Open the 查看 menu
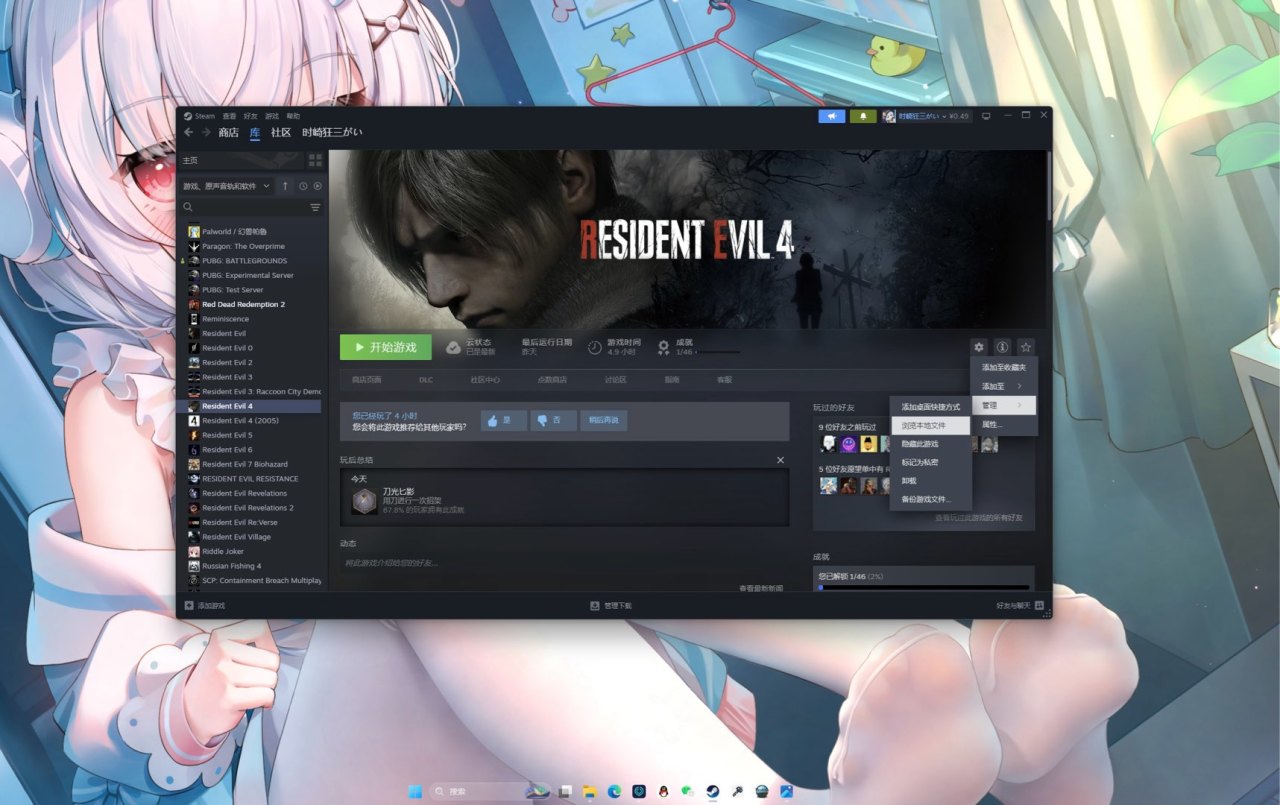 pyautogui.click(x=230, y=116)
